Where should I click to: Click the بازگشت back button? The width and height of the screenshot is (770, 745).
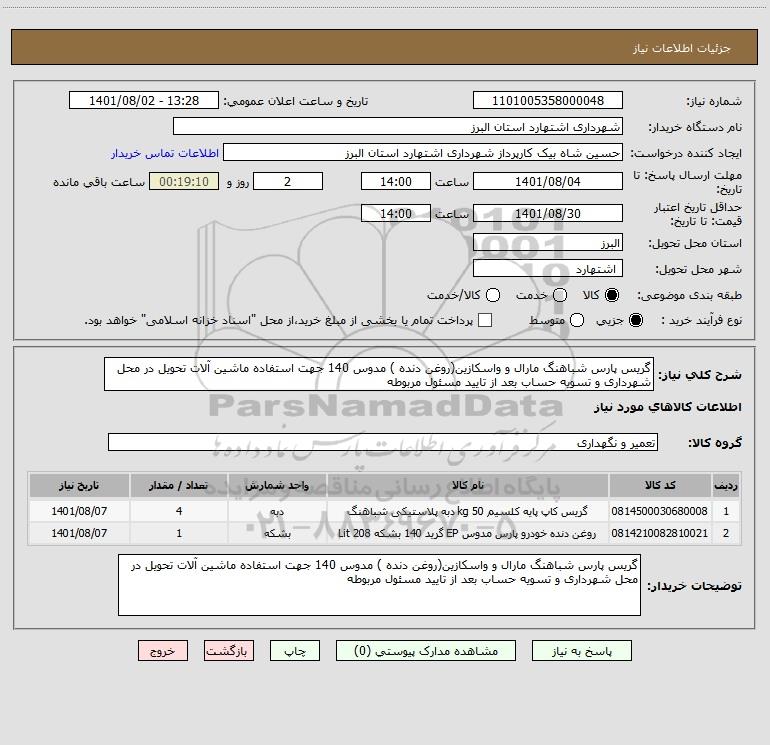point(229,651)
